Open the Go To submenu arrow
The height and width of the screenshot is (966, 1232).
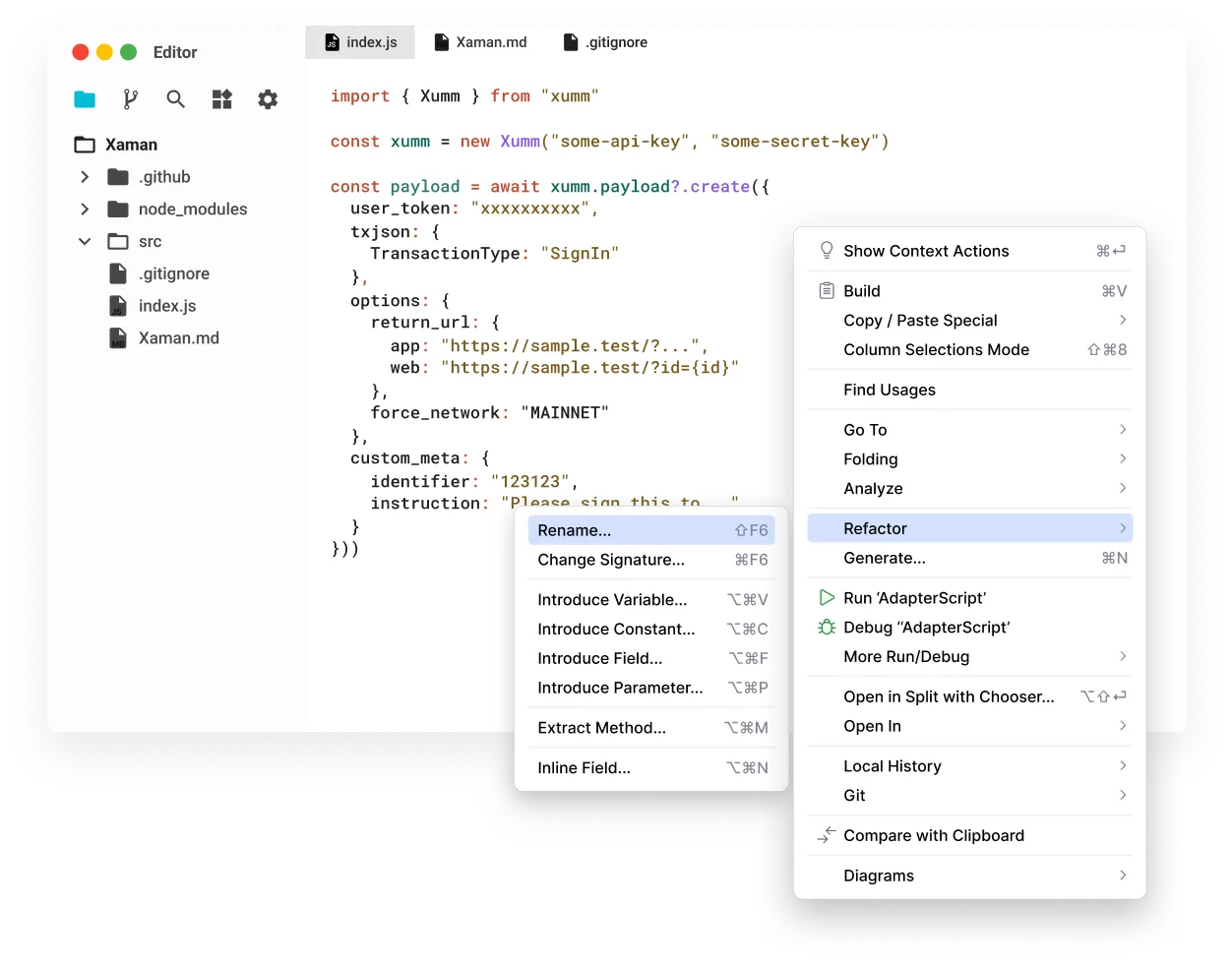tap(1123, 430)
